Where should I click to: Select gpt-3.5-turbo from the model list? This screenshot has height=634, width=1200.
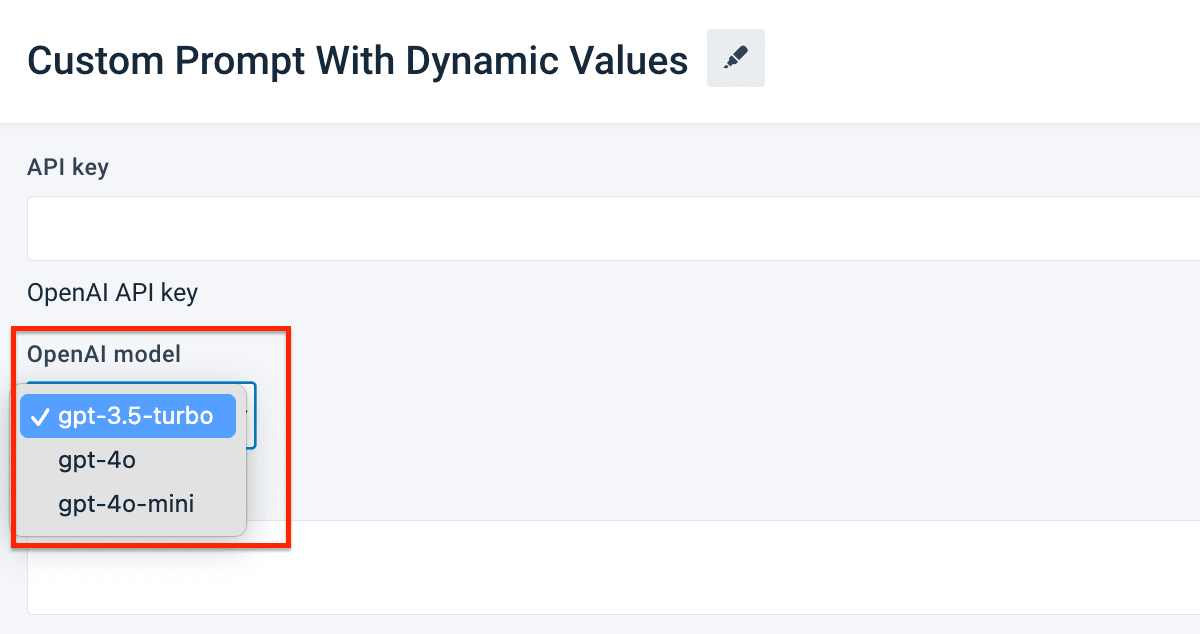[135, 417]
